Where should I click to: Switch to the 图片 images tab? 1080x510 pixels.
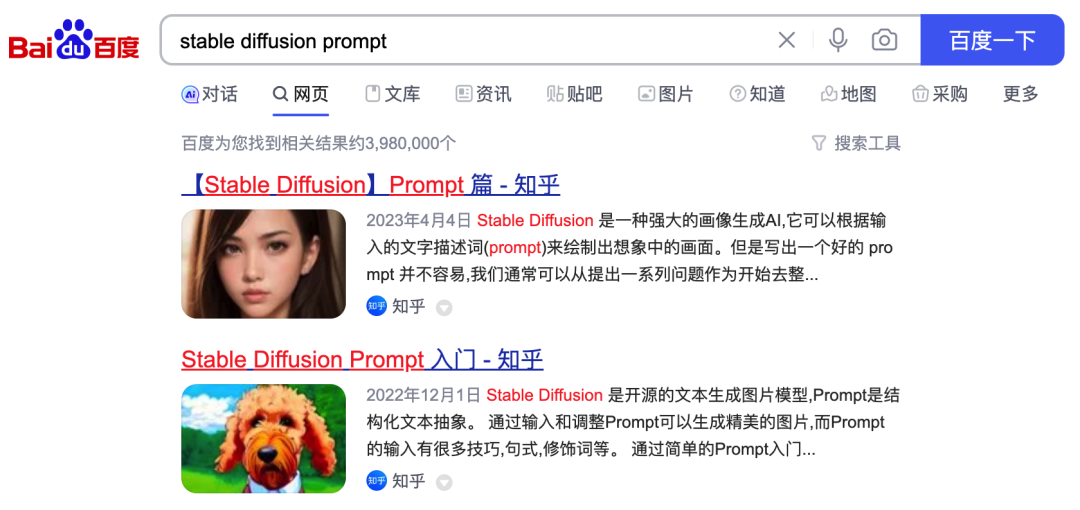tap(666, 94)
